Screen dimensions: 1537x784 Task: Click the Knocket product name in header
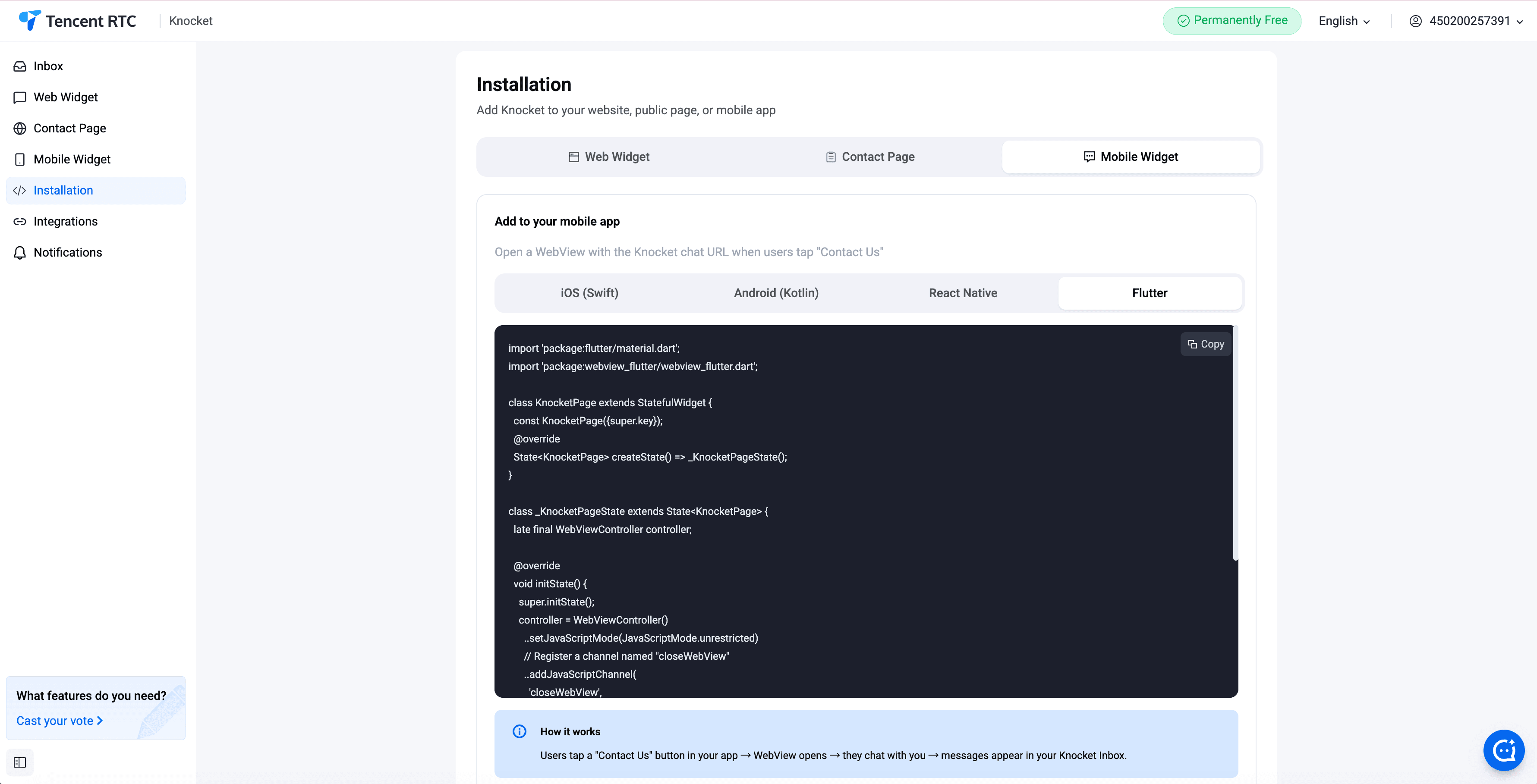(191, 21)
